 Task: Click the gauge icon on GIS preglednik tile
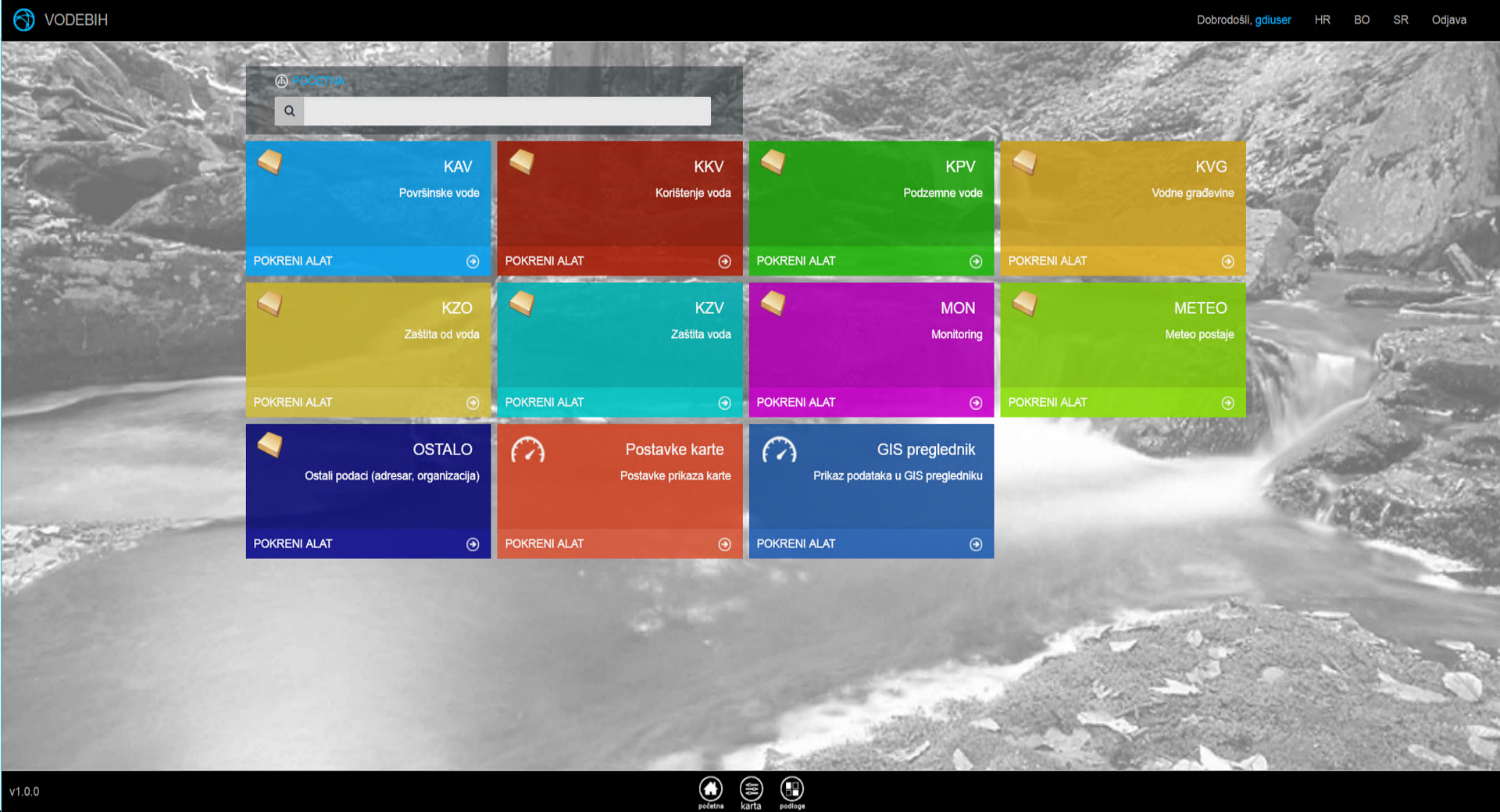[x=779, y=451]
